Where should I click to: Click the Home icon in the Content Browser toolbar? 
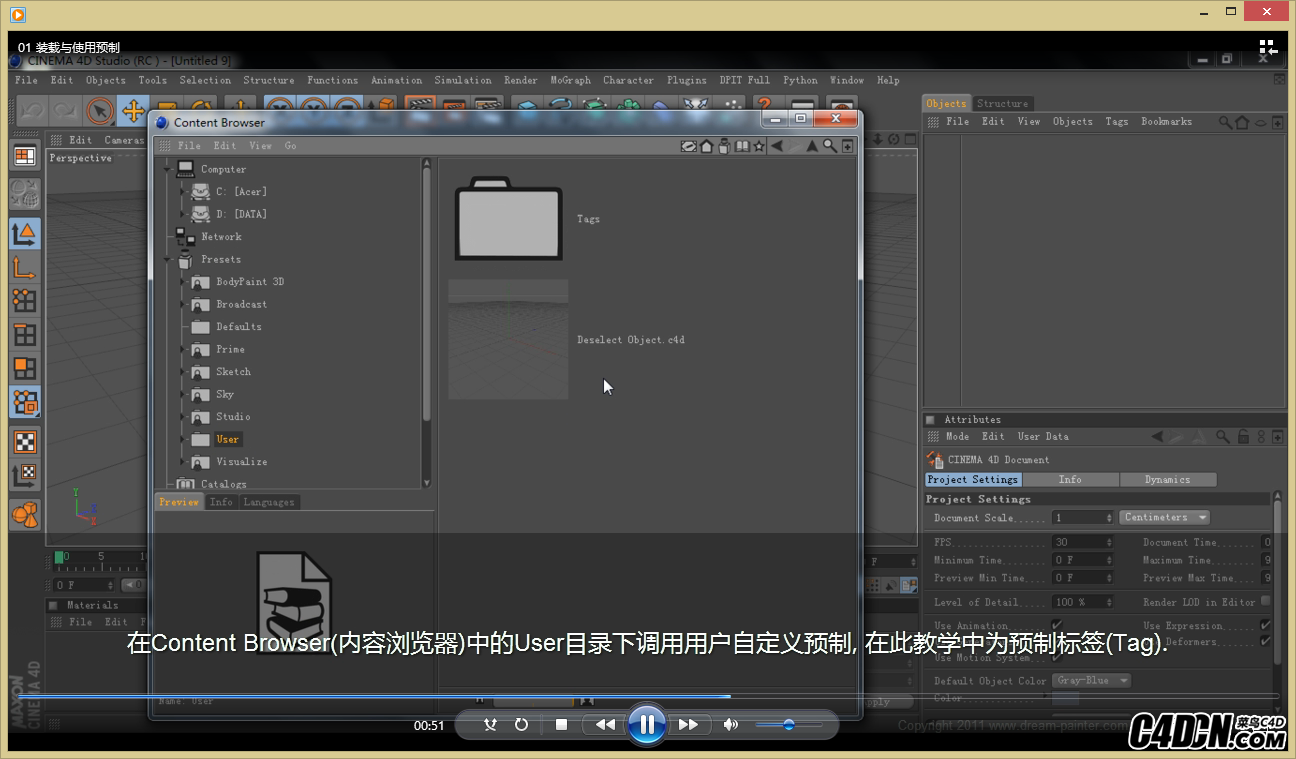click(707, 146)
